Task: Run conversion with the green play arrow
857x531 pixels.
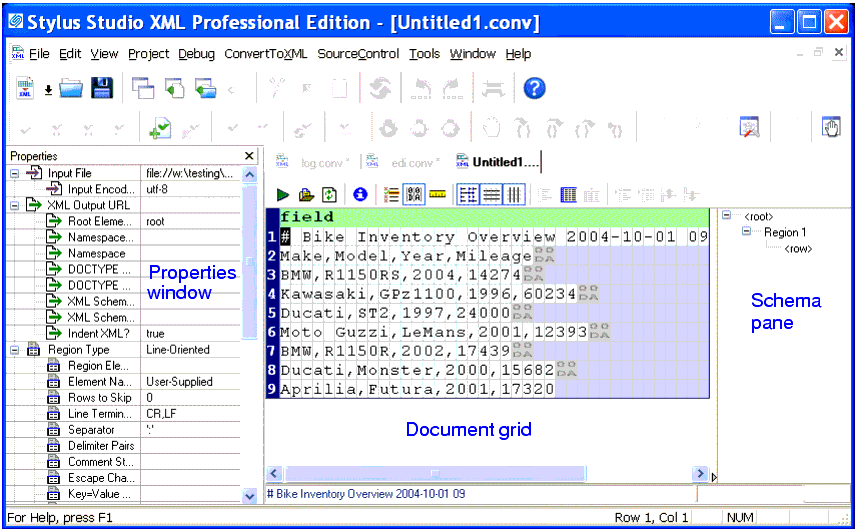Action: (x=283, y=194)
